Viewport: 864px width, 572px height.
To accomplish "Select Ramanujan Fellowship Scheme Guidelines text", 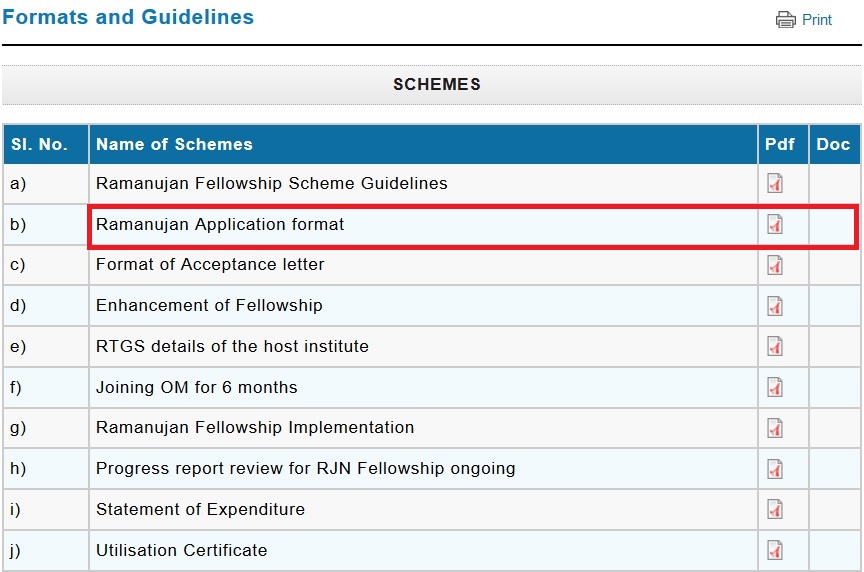I will (272, 184).
